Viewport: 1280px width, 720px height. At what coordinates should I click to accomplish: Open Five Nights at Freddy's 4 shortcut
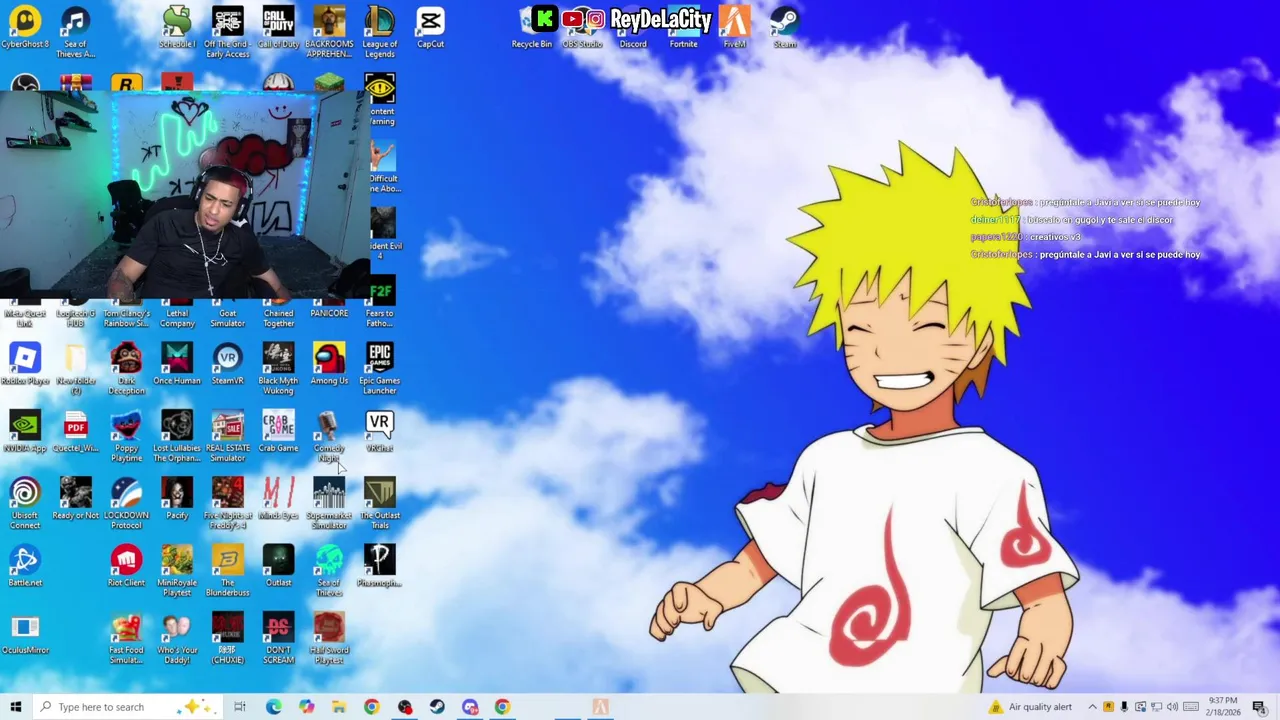coord(227,502)
